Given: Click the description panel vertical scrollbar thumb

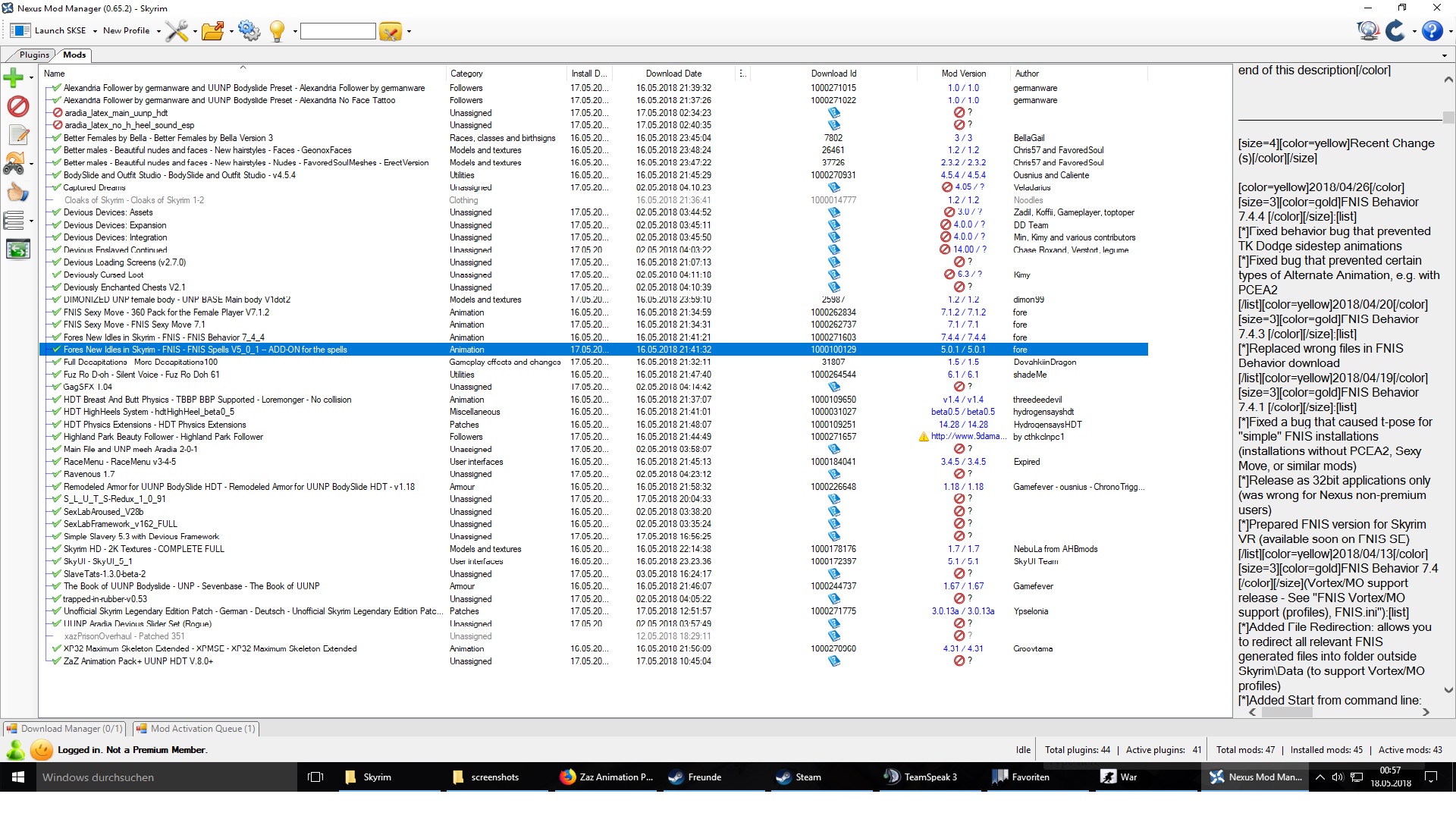Looking at the screenshot, I should 1448,118.
